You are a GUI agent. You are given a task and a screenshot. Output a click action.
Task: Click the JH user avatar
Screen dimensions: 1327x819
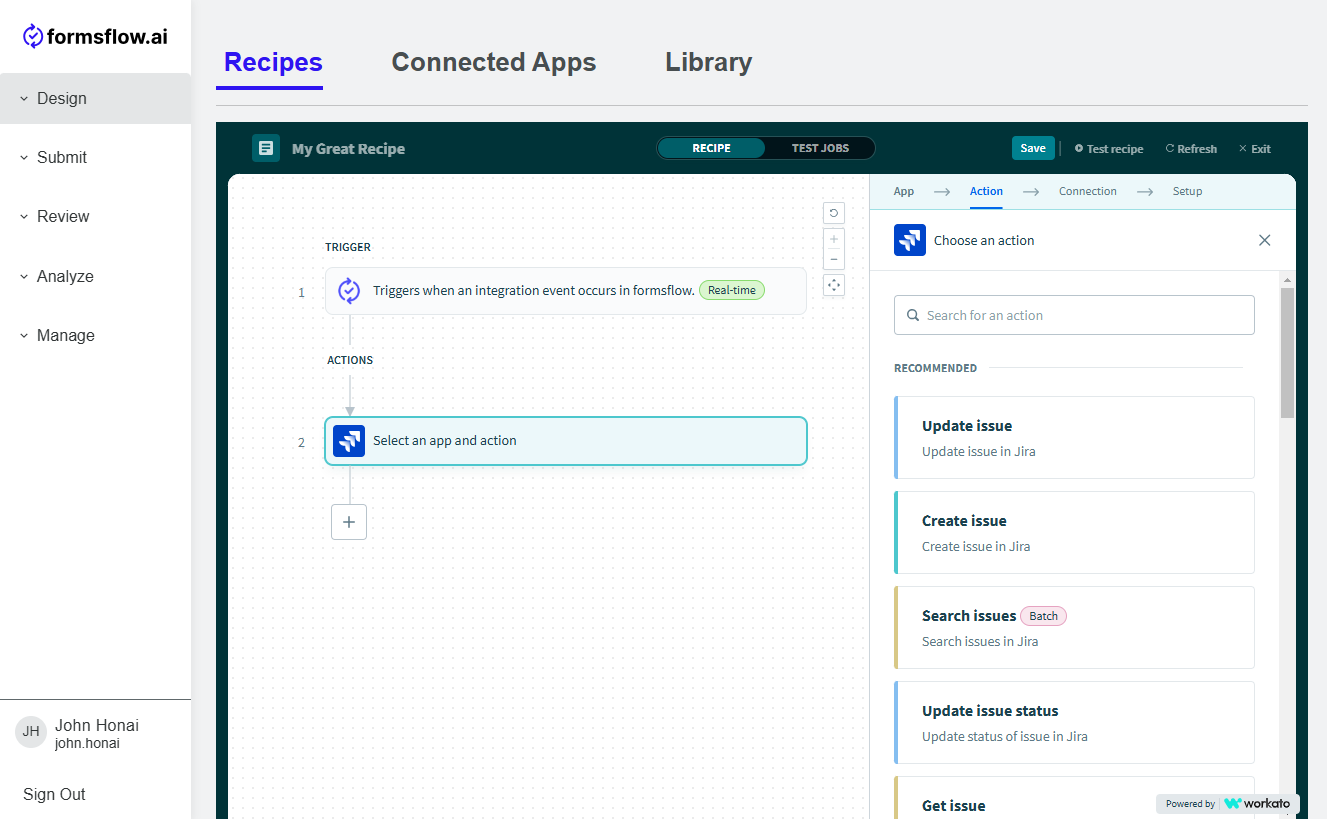point(31,732)
